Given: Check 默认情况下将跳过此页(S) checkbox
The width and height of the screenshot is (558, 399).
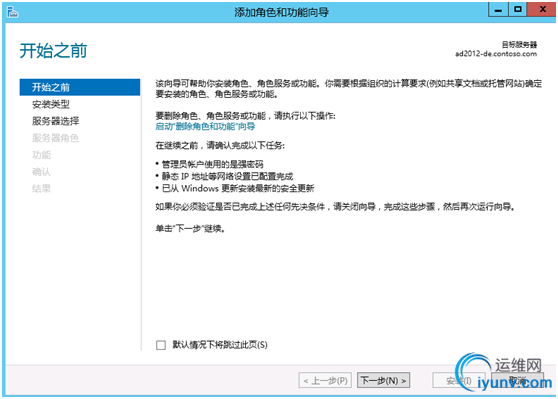Looking at the screenshot, I should coord(161,345).
